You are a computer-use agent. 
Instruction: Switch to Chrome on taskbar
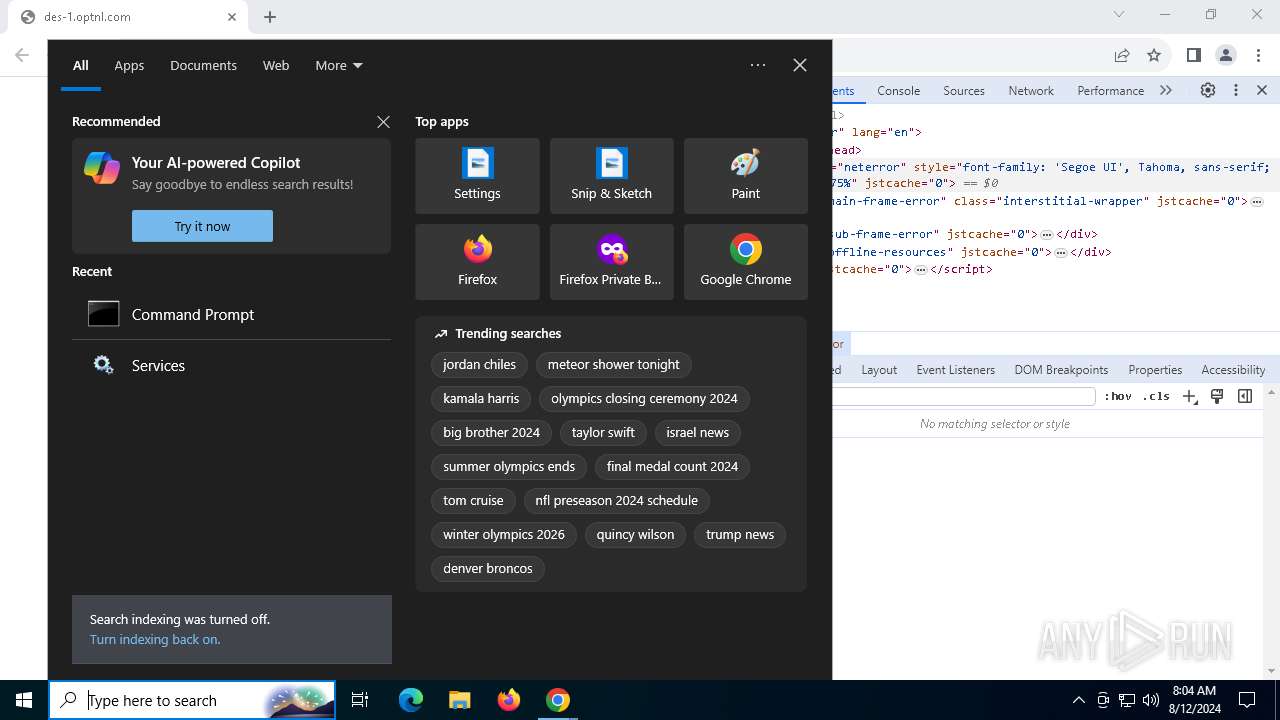558,700
